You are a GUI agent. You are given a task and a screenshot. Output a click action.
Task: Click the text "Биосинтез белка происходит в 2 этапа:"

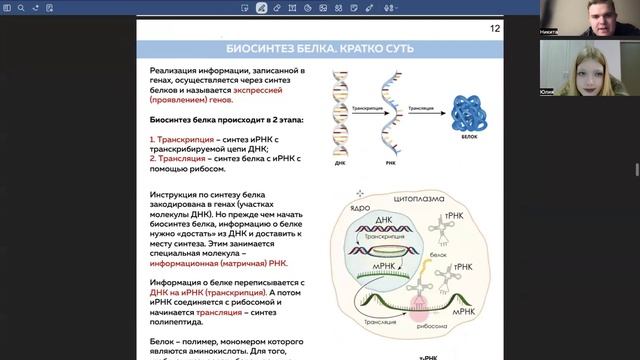pyautogui.click(x=227, y=120)
